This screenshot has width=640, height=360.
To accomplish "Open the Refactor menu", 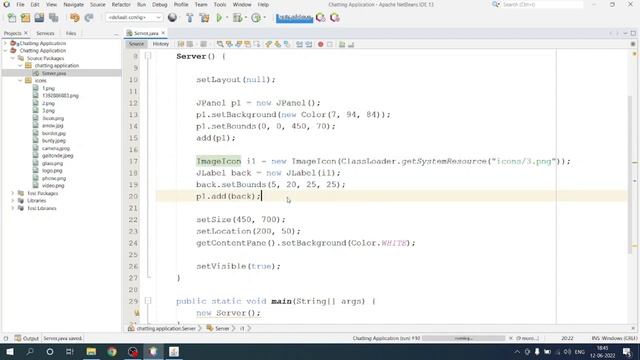I will click(x=121, y=4).
